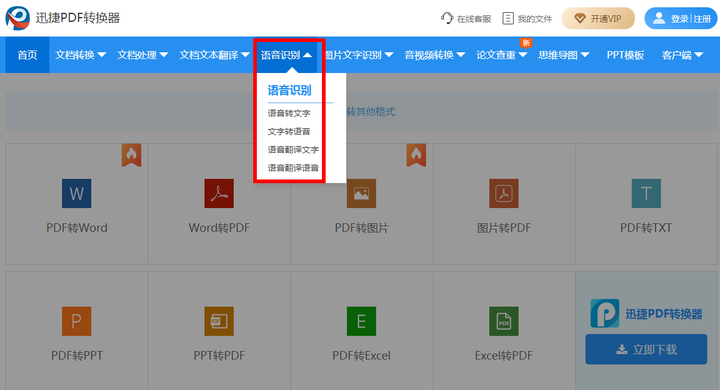Choose 文字转语音 from the dropdown

pos(289,131)
